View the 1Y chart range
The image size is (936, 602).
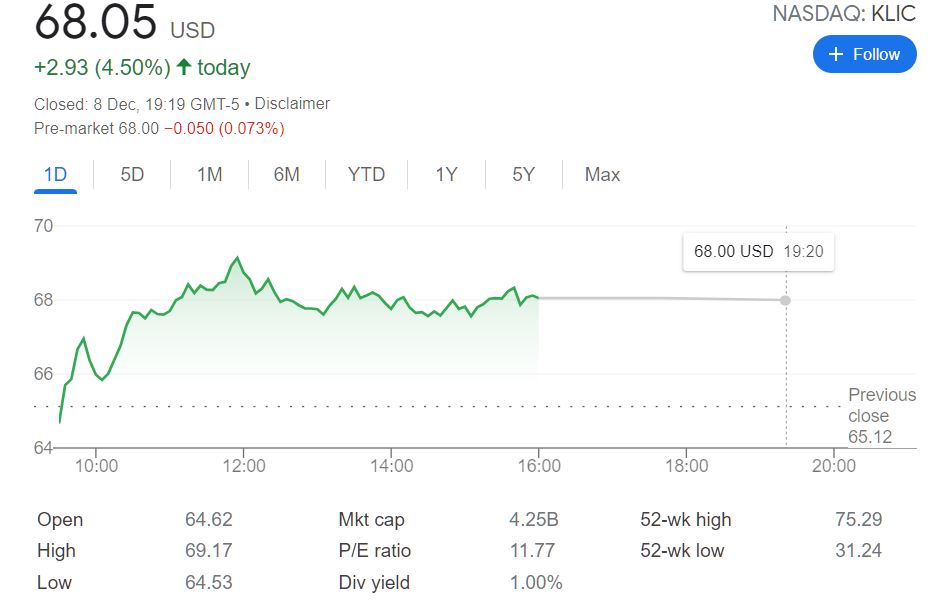point(447,174)
